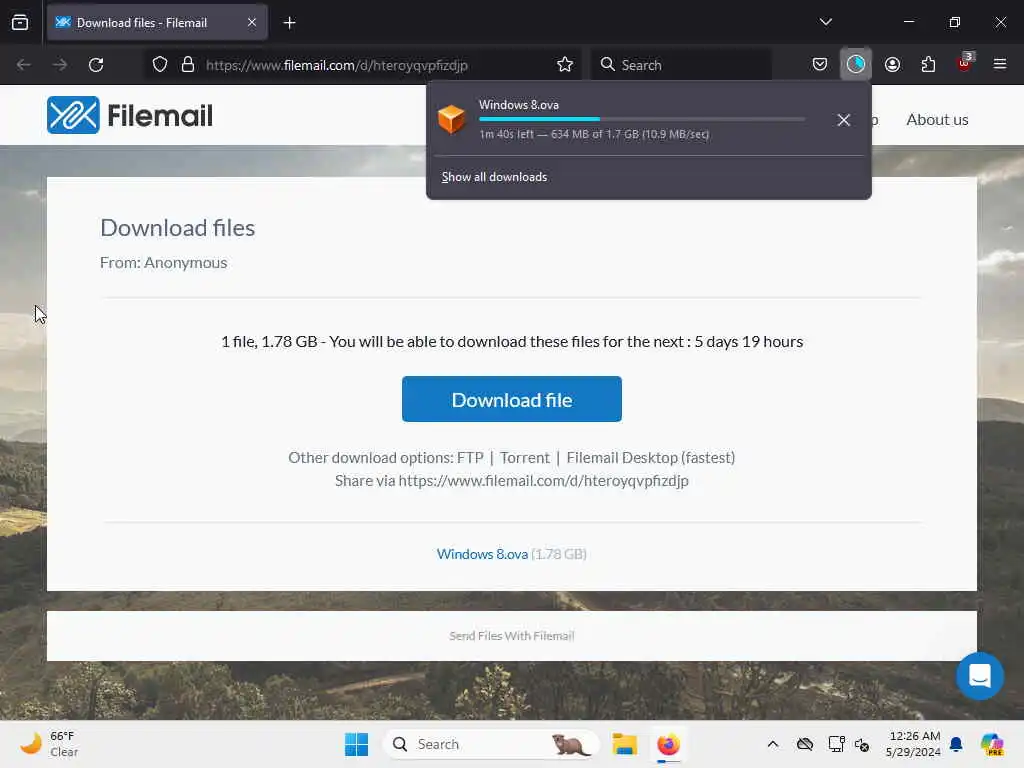Open the Firefox hamburger application menu
1024x768 pixels.
pos(1000,64)
